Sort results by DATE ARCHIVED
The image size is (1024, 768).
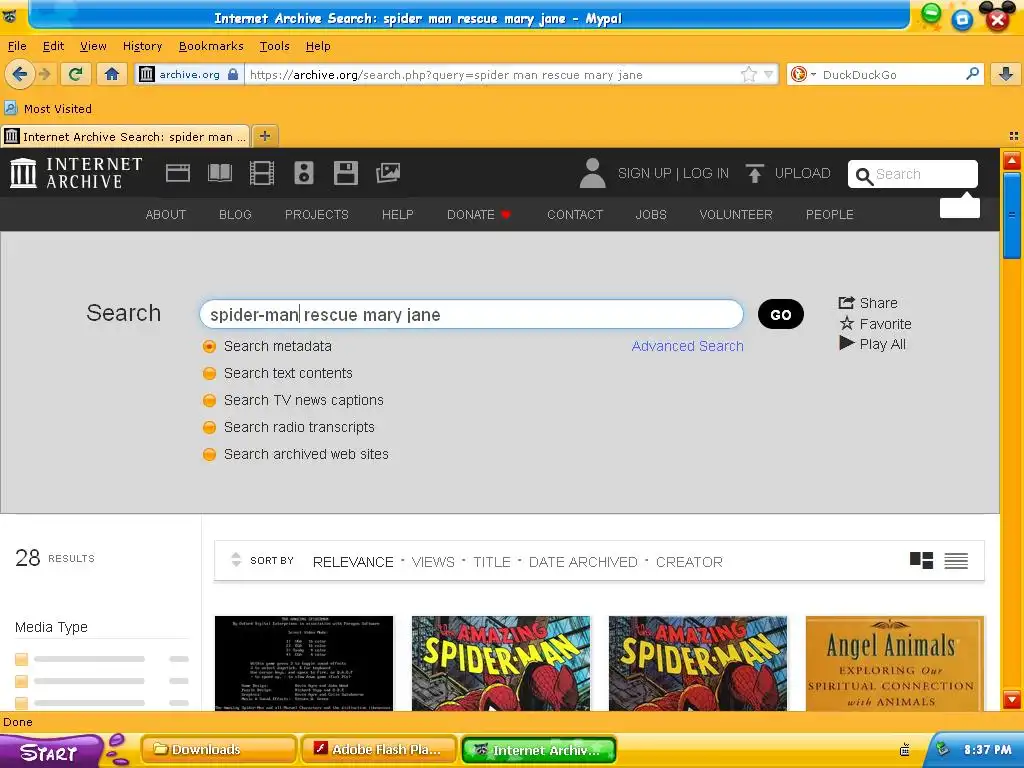tap(583, 562)
